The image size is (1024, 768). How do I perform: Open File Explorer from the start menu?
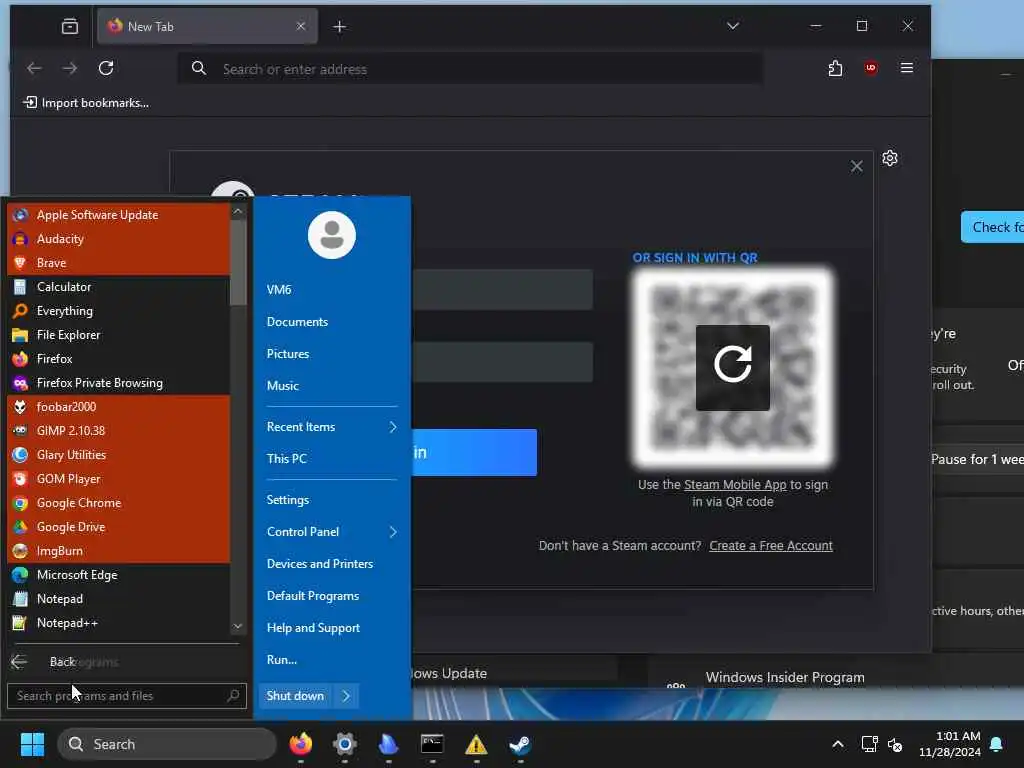(118, 335)
